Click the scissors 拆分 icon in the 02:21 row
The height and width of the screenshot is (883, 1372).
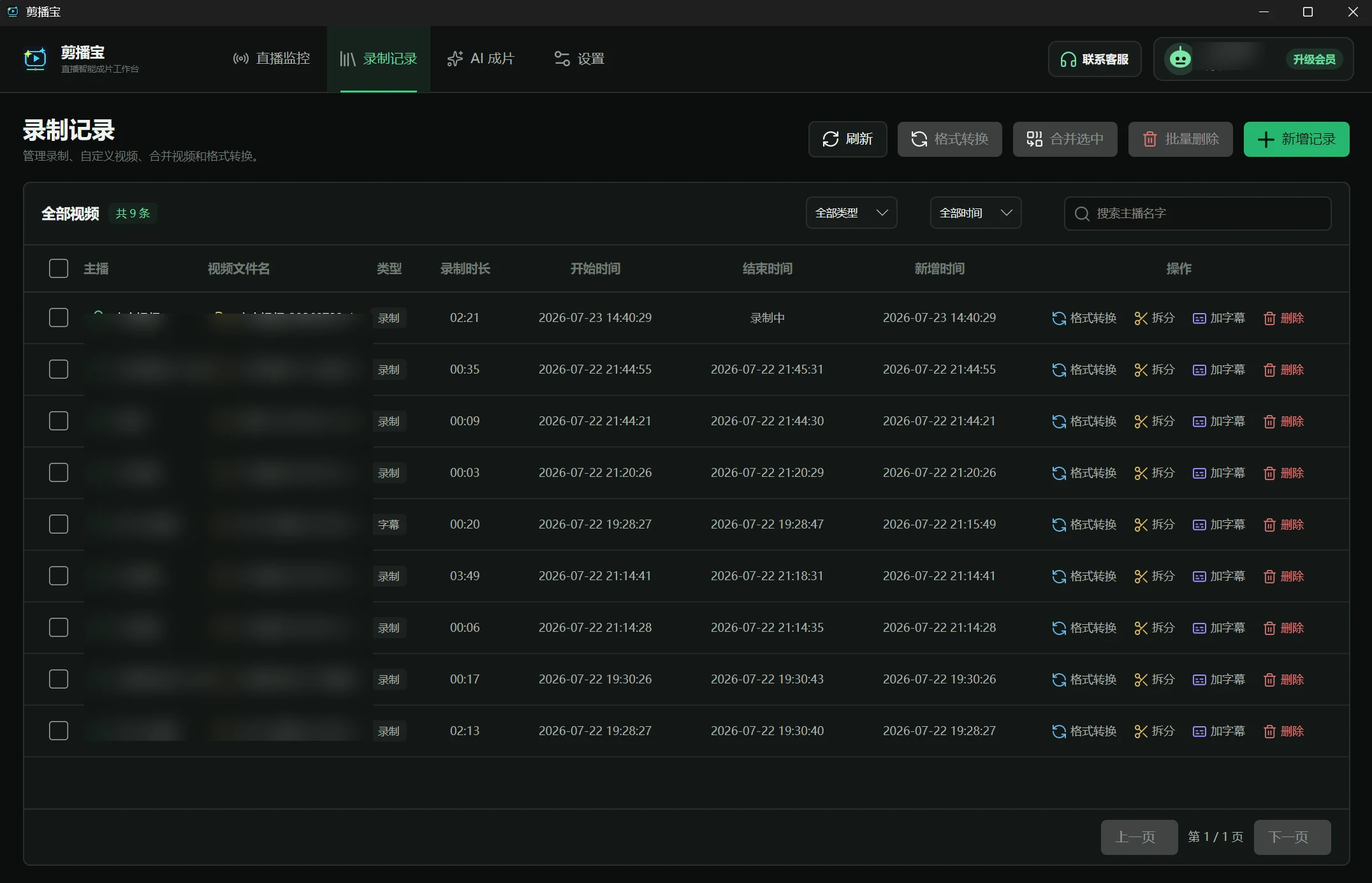click(x=1141, y=318)
